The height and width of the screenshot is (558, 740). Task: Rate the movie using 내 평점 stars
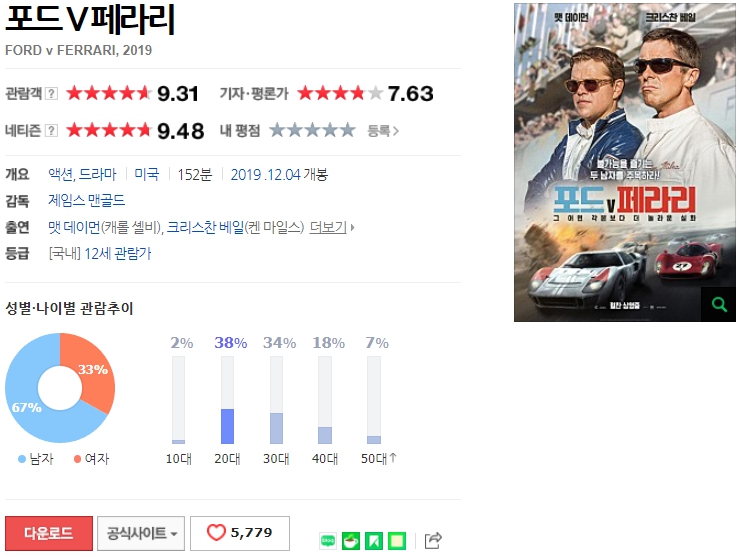point(312,130)
